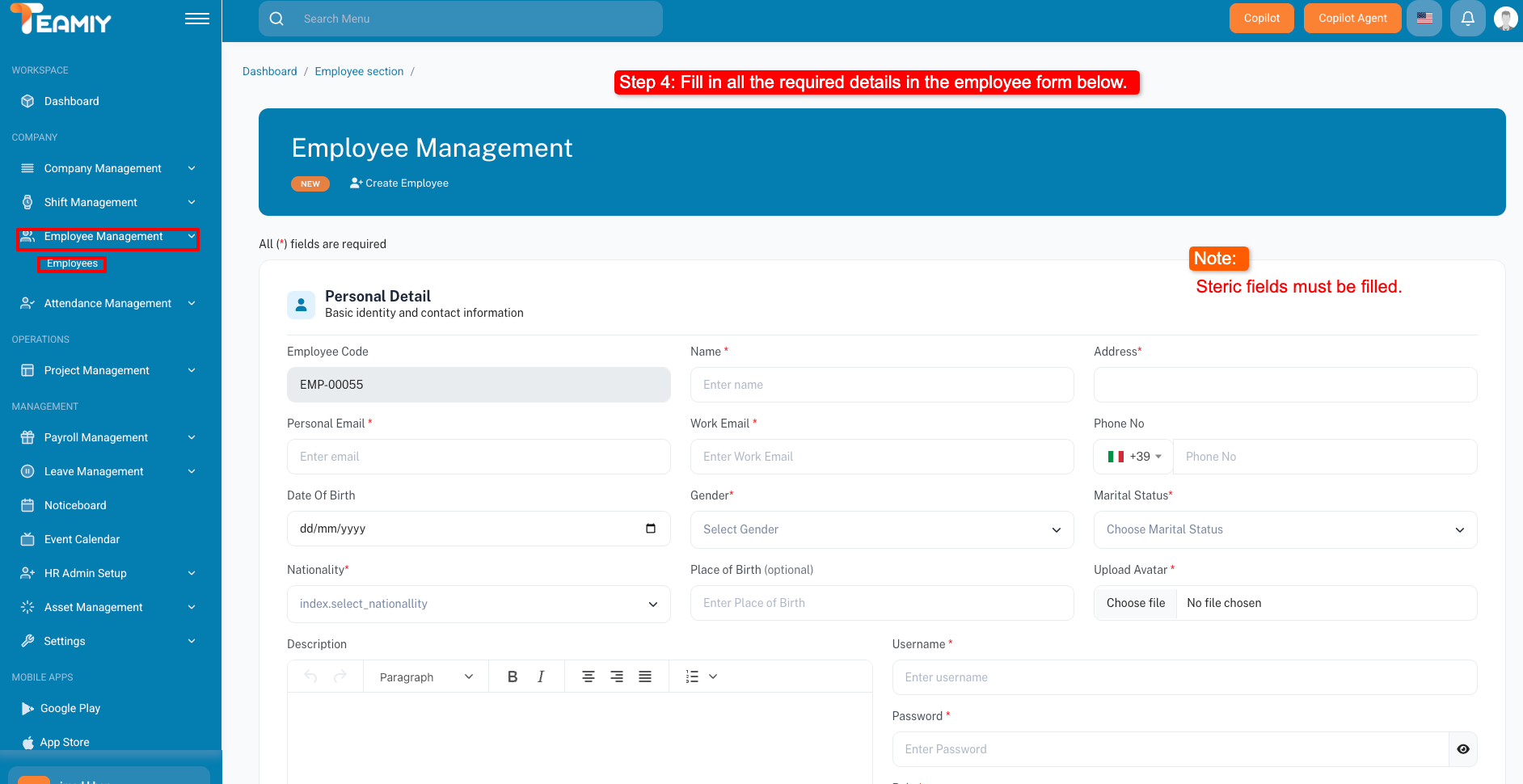Open the Choose Marital Status dropdown
The width and height of the screenshot is (1523, 784).
point(1285,529)
